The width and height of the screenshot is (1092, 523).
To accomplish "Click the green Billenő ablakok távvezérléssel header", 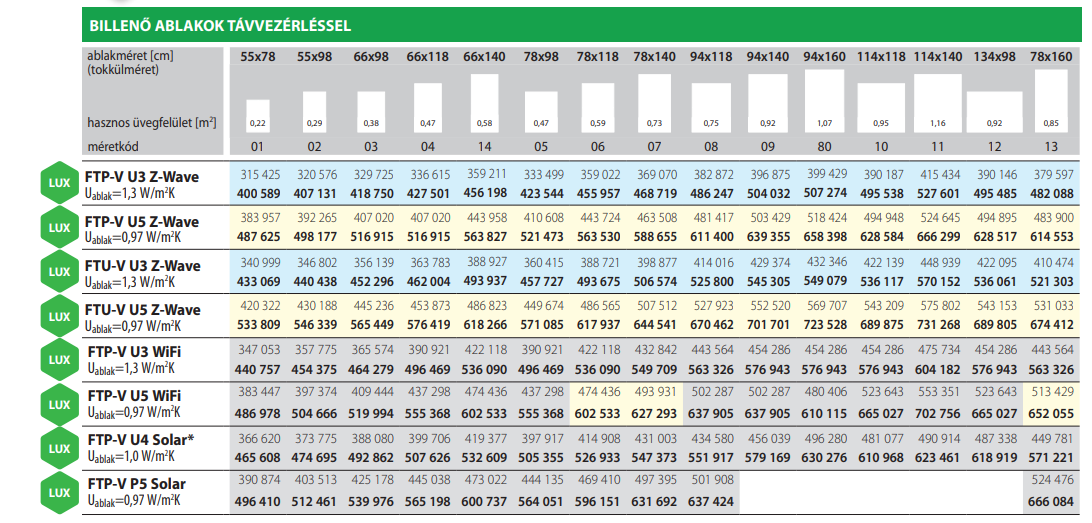I will [x=584, y=26].
